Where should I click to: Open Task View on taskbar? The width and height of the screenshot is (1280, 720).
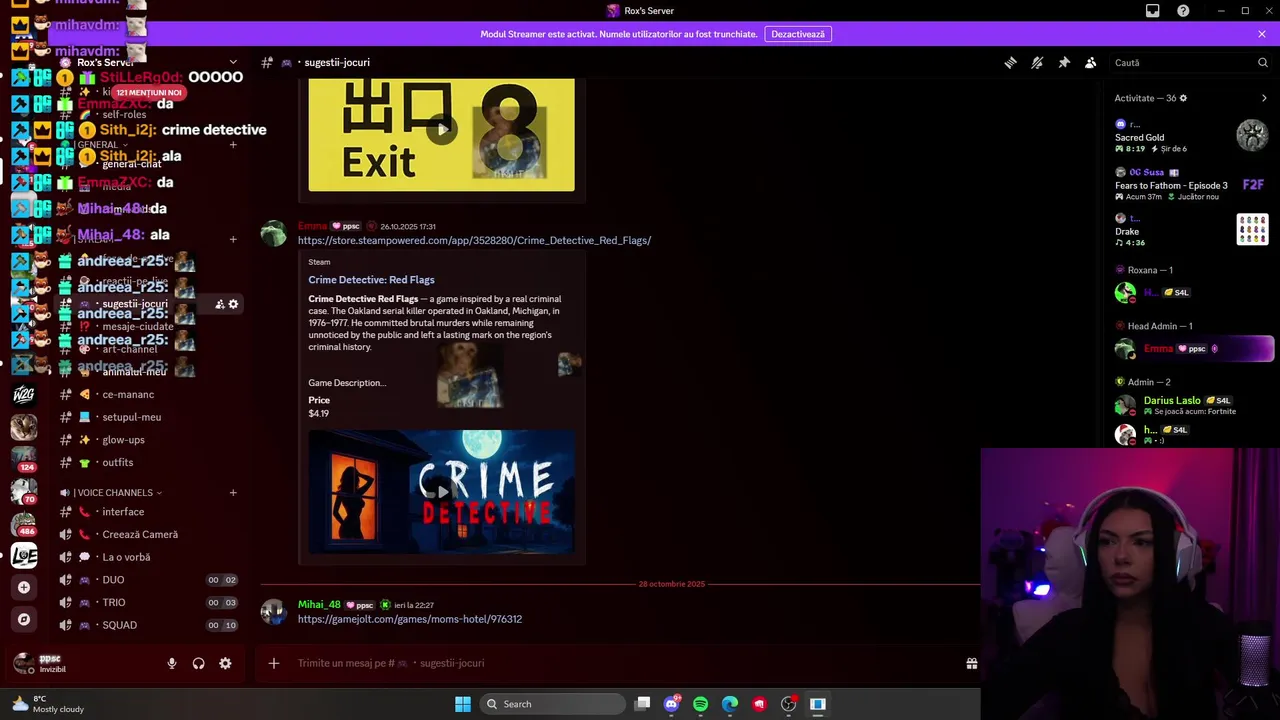643,704
